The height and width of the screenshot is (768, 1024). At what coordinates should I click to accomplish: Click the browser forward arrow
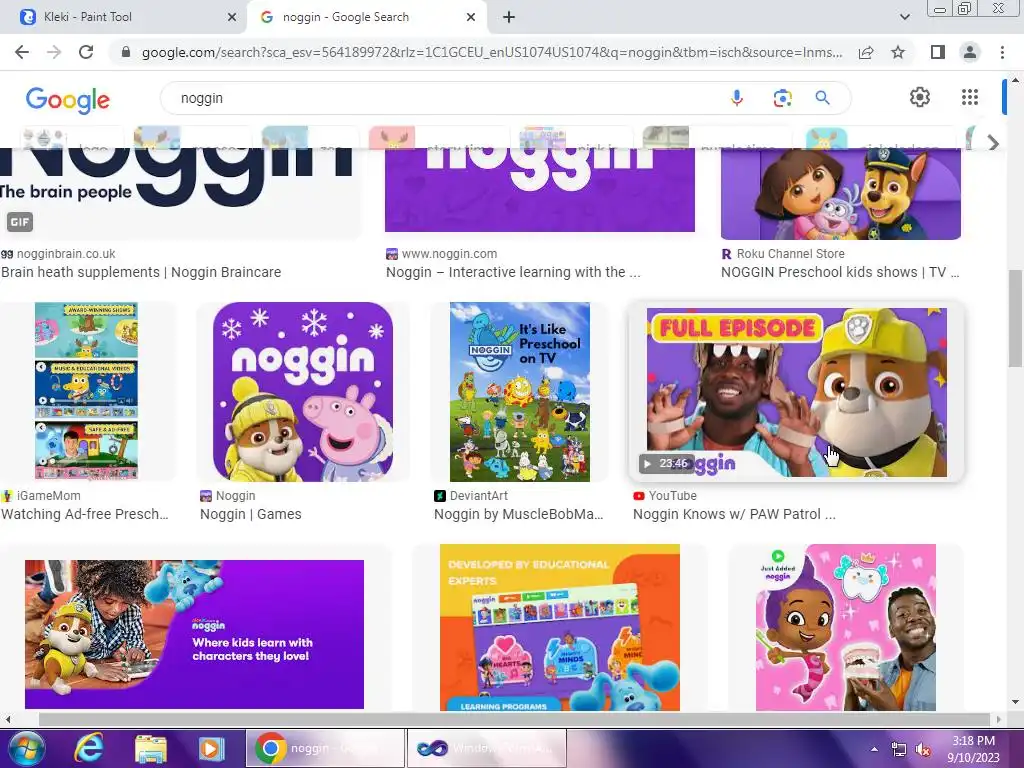[x=54, y=52]
